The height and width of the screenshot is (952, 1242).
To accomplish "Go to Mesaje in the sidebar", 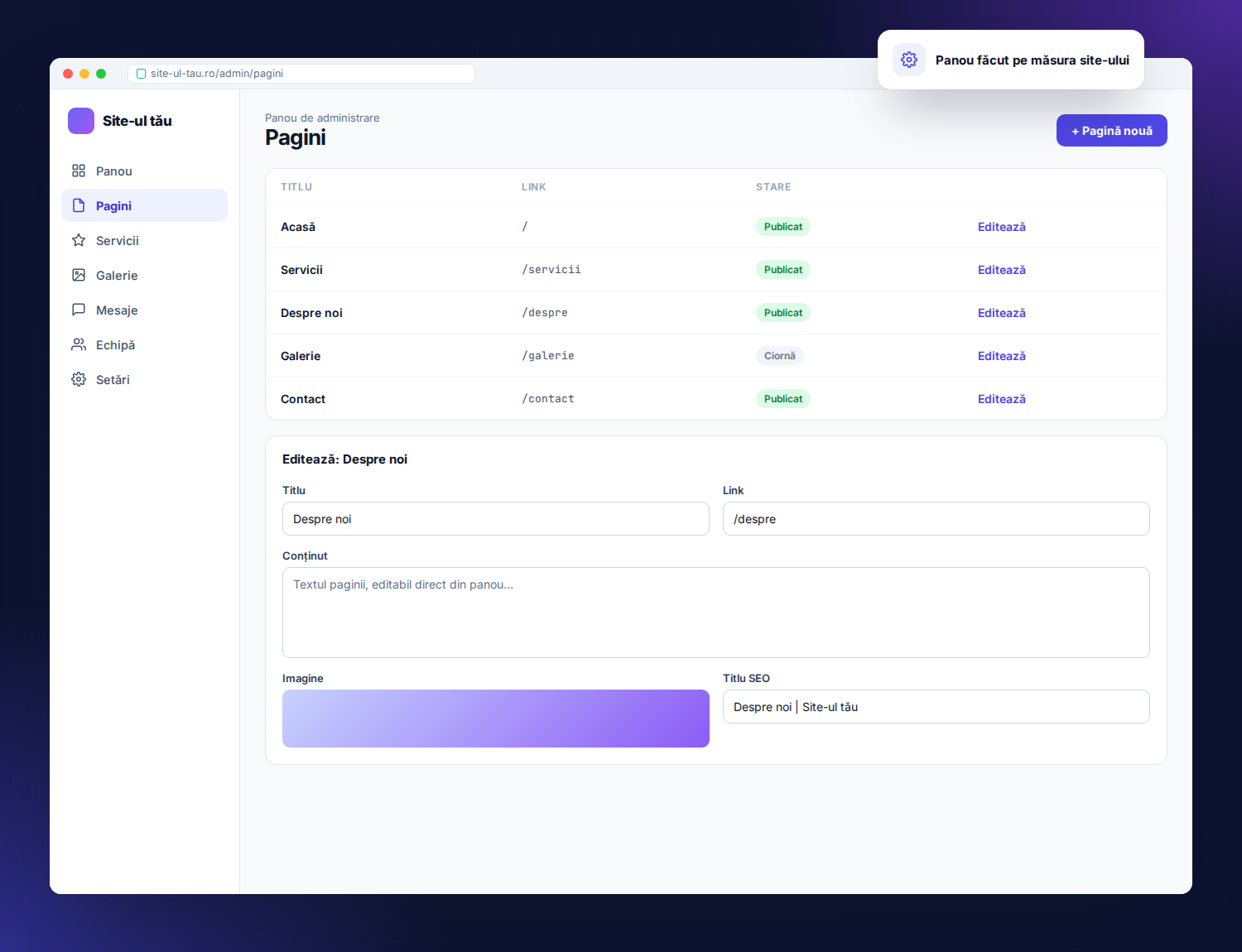I will point(144,310).
